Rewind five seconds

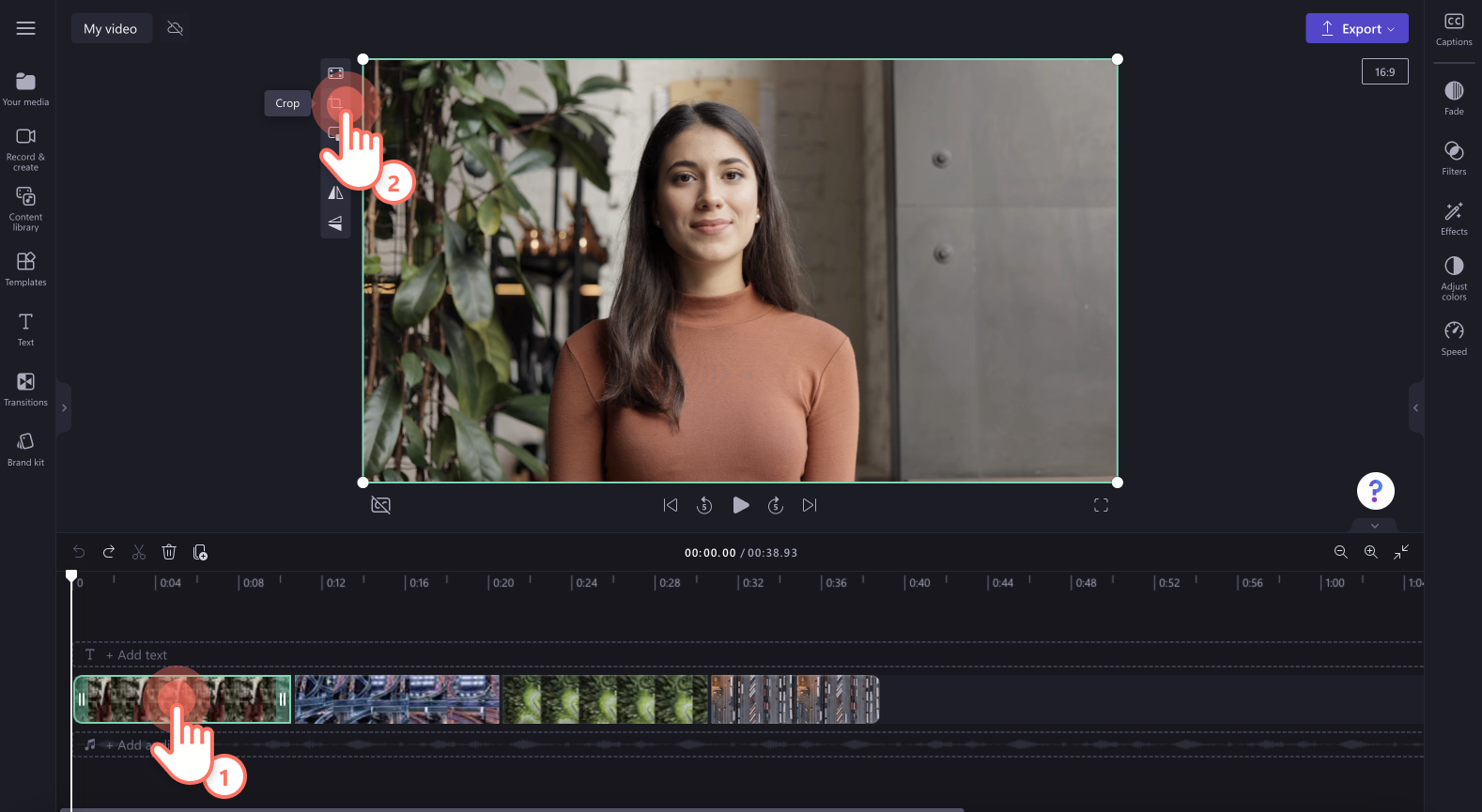[x=704, y=505]
